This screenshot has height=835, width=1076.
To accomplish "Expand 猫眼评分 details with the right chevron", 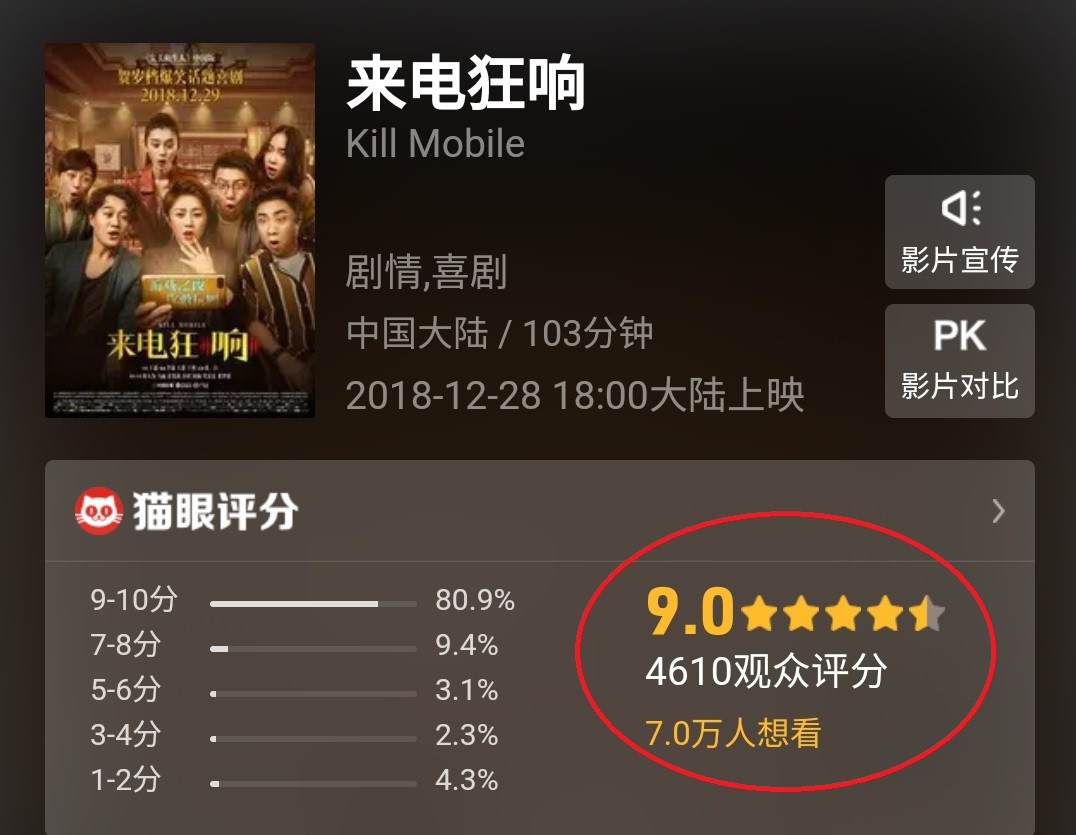I will (x=998, y=511).
